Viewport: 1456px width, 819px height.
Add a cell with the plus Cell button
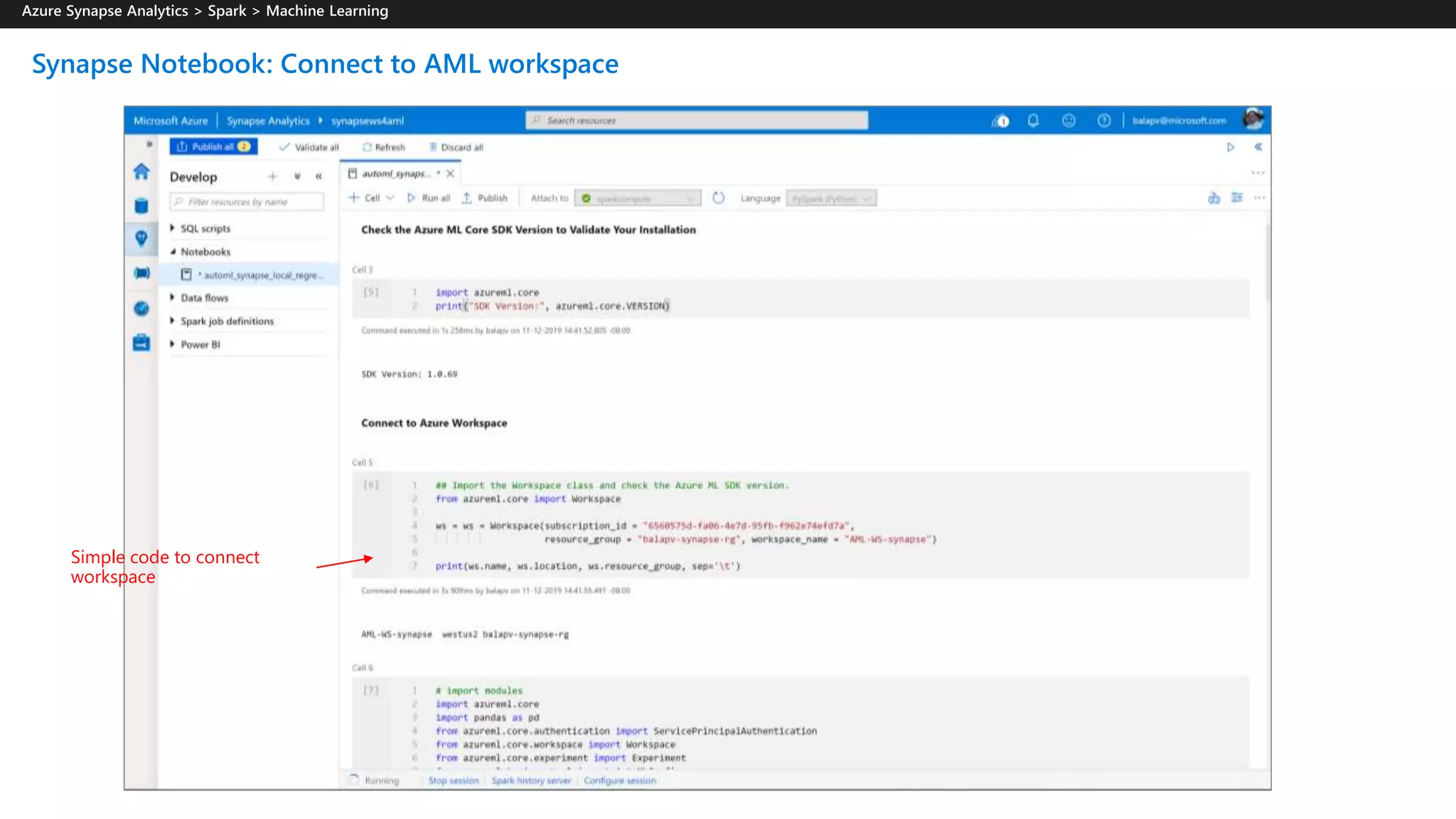click(365, 198)
